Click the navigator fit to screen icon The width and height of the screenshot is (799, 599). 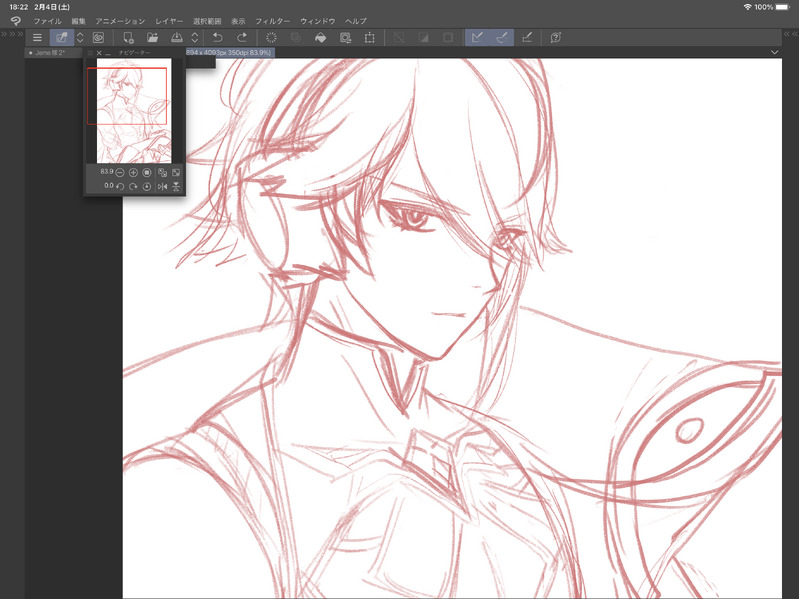163,173
